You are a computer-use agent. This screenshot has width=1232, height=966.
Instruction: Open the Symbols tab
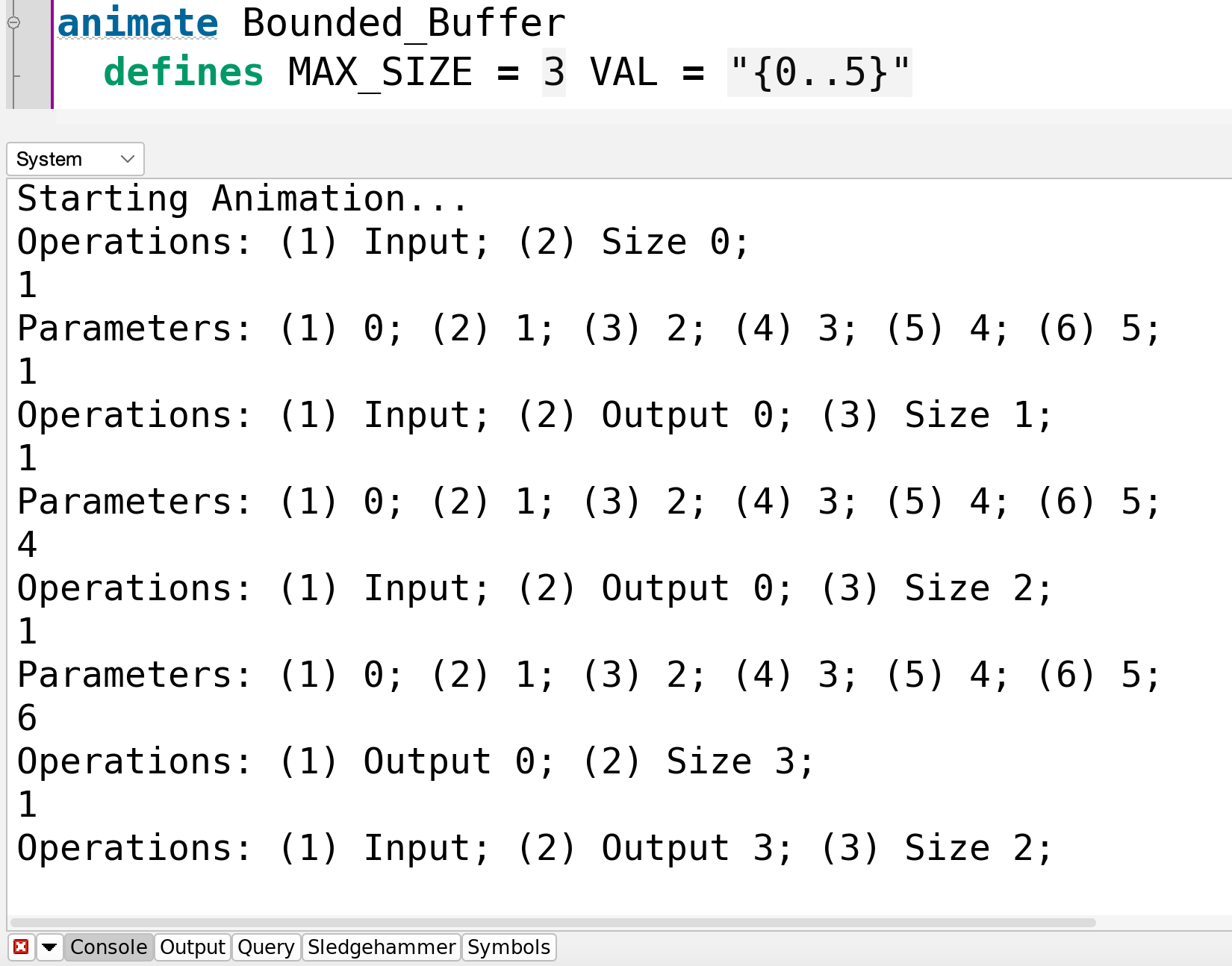508,947
